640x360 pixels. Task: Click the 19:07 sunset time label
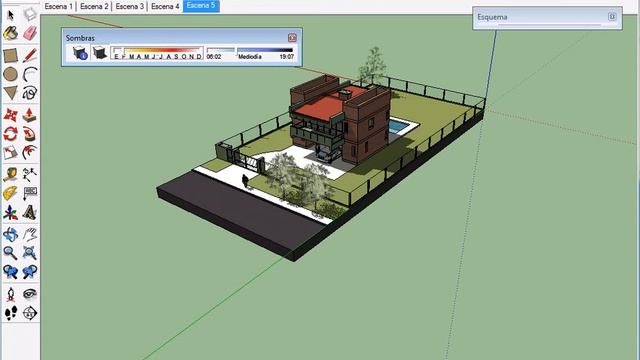[x=287, y=57]
